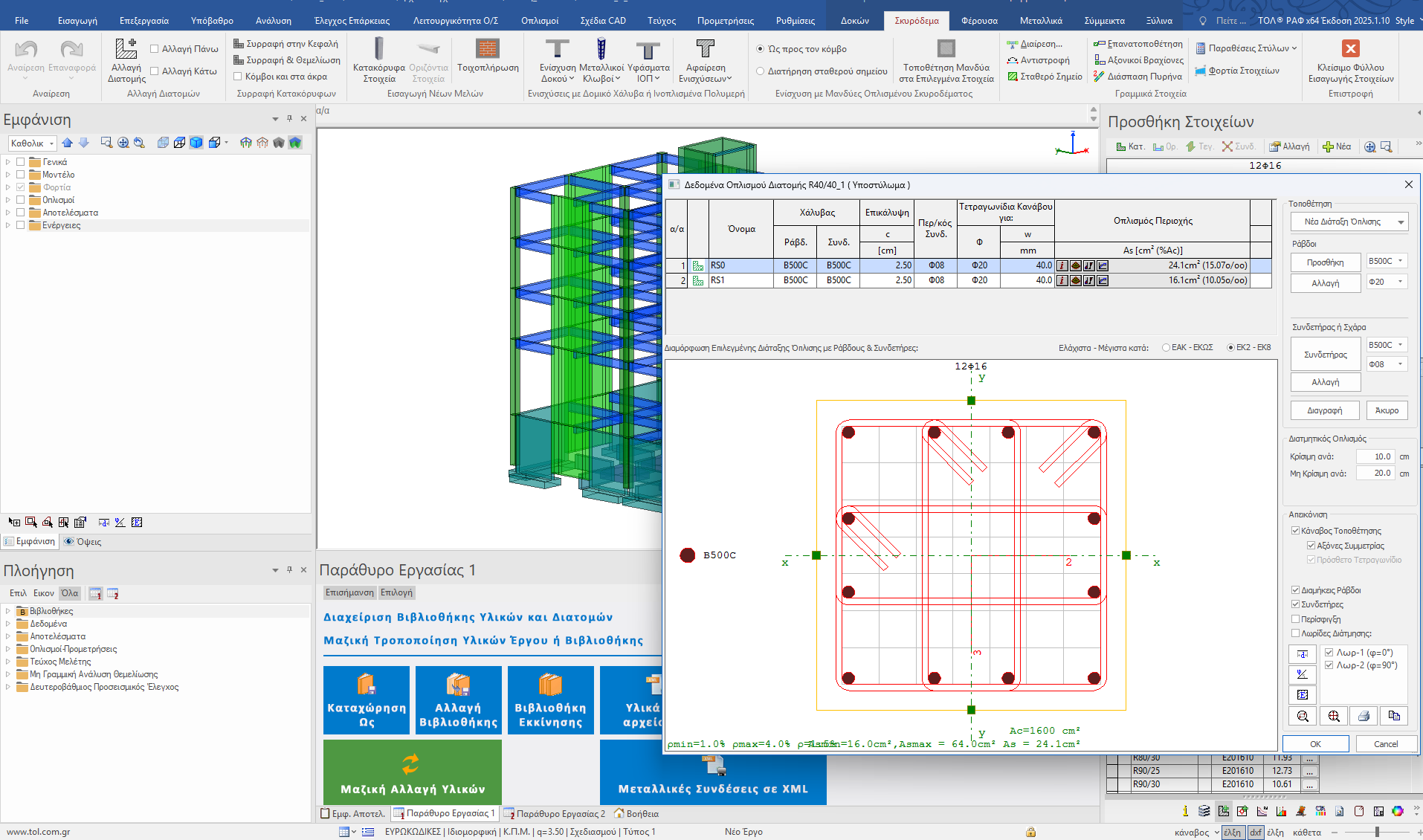Open the Μεταλλικά ribbon tab
The width and height of the screenshot is (1423, 840).
point(1041,21)
